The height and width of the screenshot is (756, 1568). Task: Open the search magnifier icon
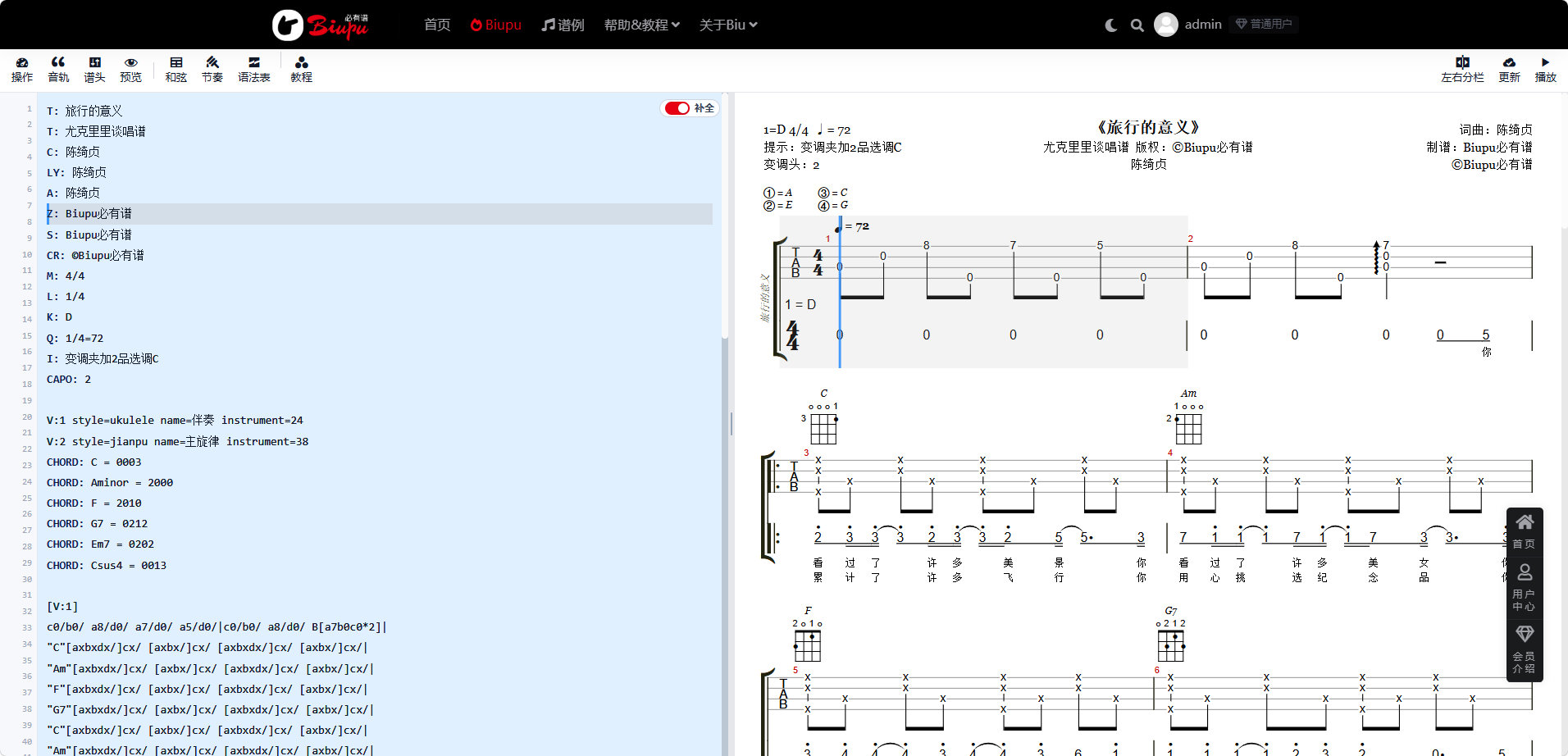(1137, 25)
